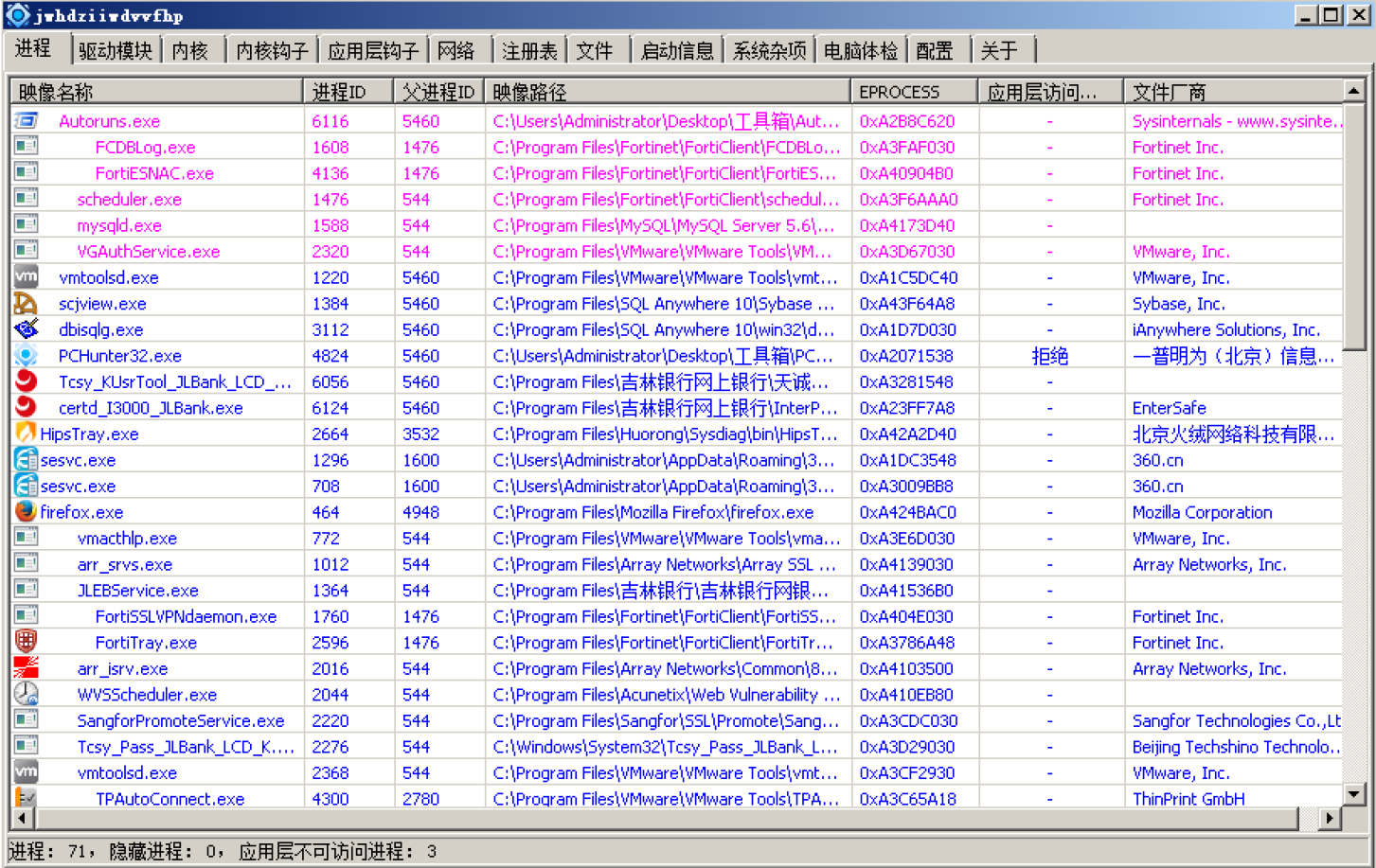Screen dimensions: 1376x868
Task: Click the horizontal scrollbar right arrow
Action: pyautogui.click(x=1331, y=817)
